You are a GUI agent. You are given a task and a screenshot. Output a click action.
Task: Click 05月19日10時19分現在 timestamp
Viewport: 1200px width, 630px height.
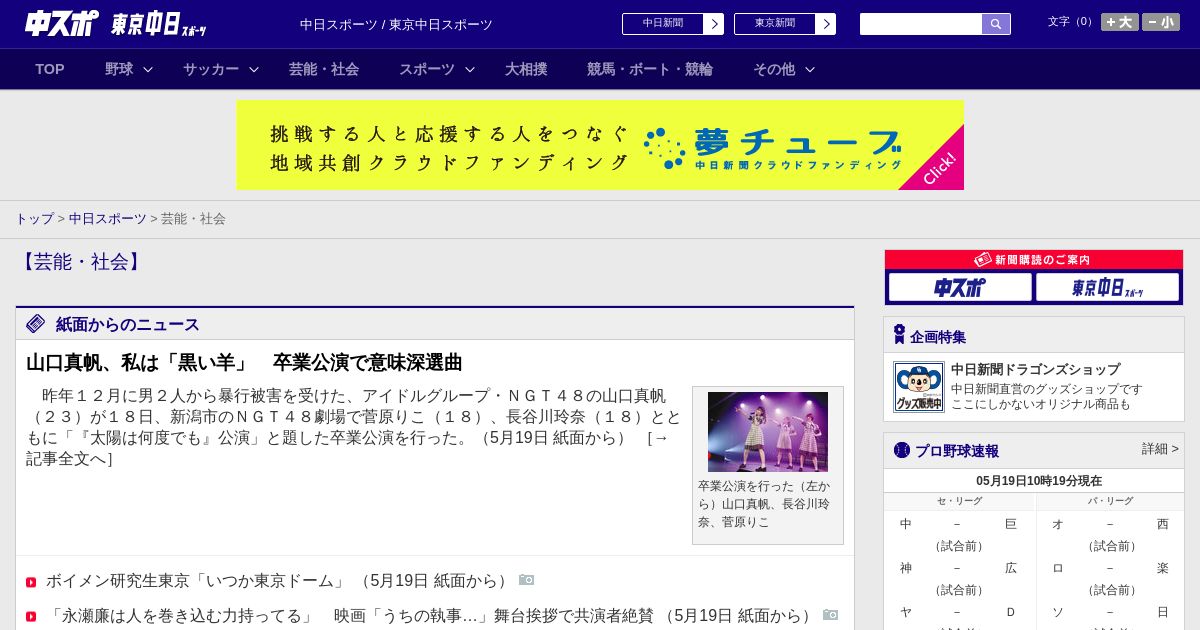pos(1039,481)
